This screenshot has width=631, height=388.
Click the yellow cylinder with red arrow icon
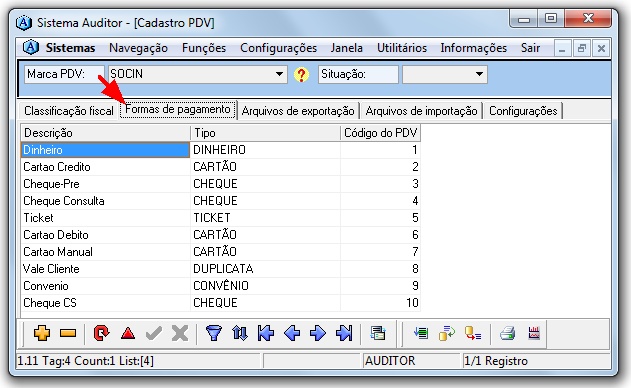(x=473, y=333)
